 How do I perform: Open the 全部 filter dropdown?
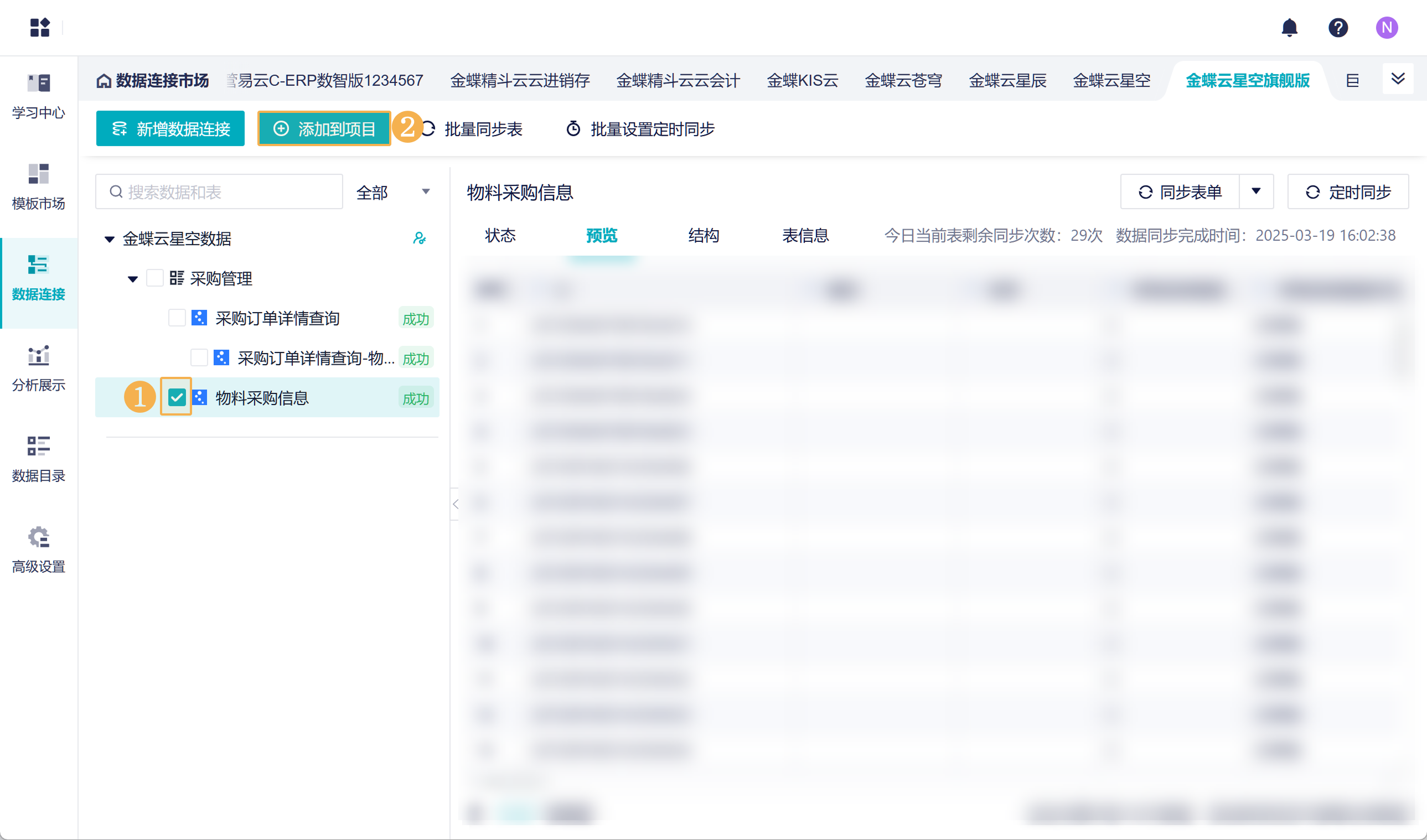click(394, 193)
